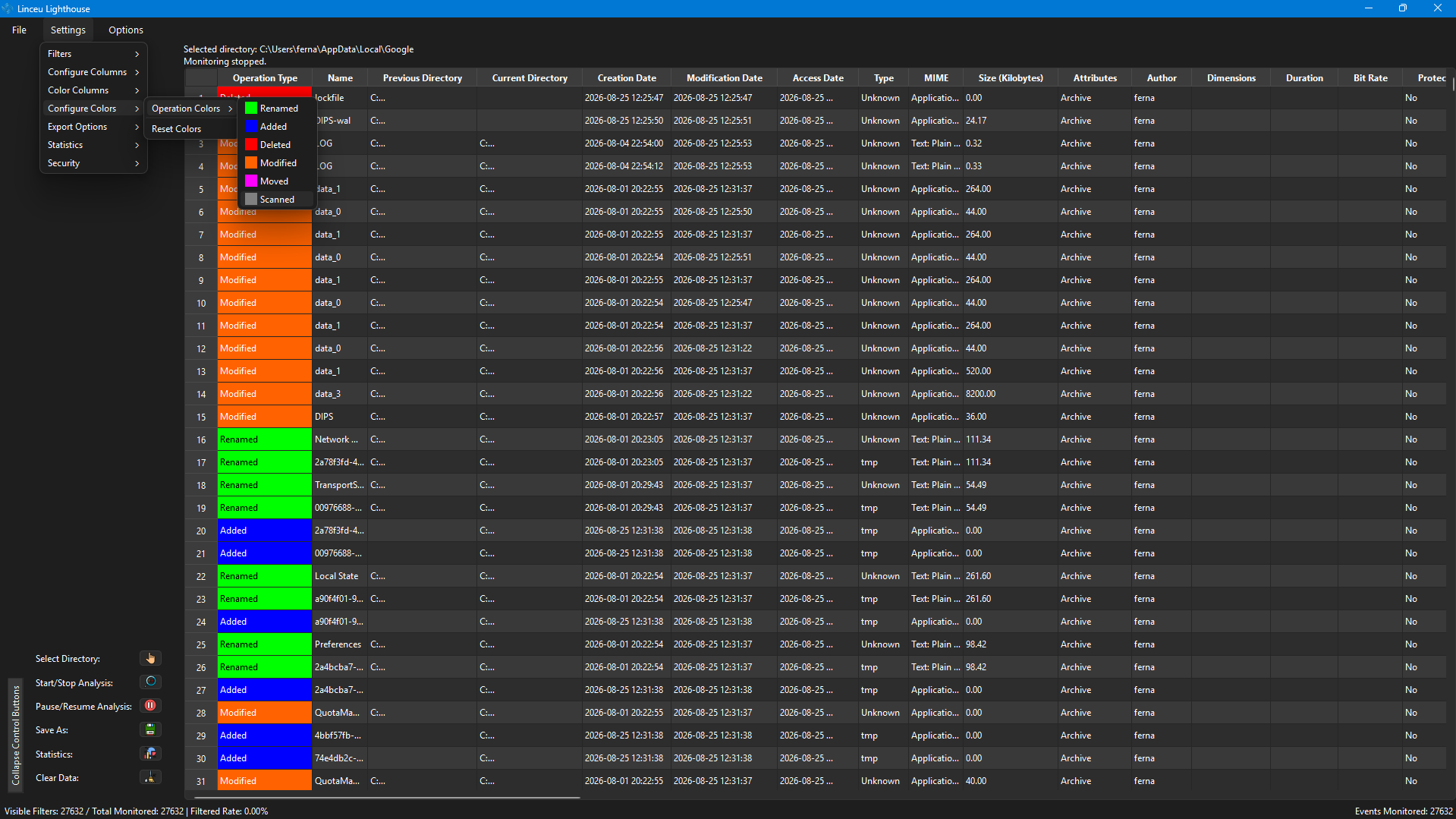Screen dimensions: 1456x819
Task: Click the Pause/Resume Analysis red icon
Action: click(150, 706)
